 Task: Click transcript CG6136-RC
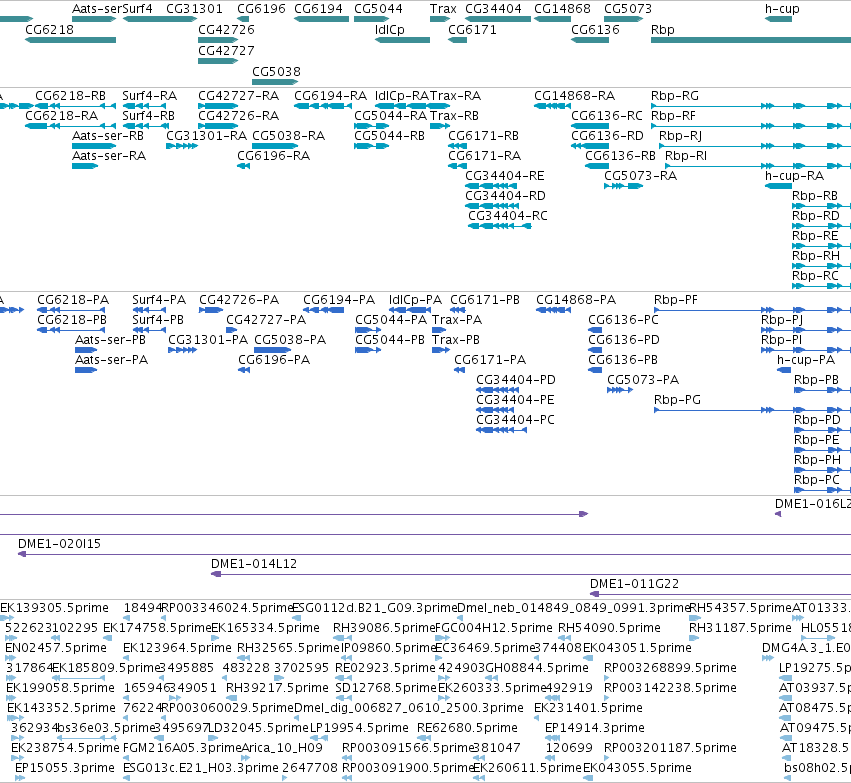(x=590, y=126)
